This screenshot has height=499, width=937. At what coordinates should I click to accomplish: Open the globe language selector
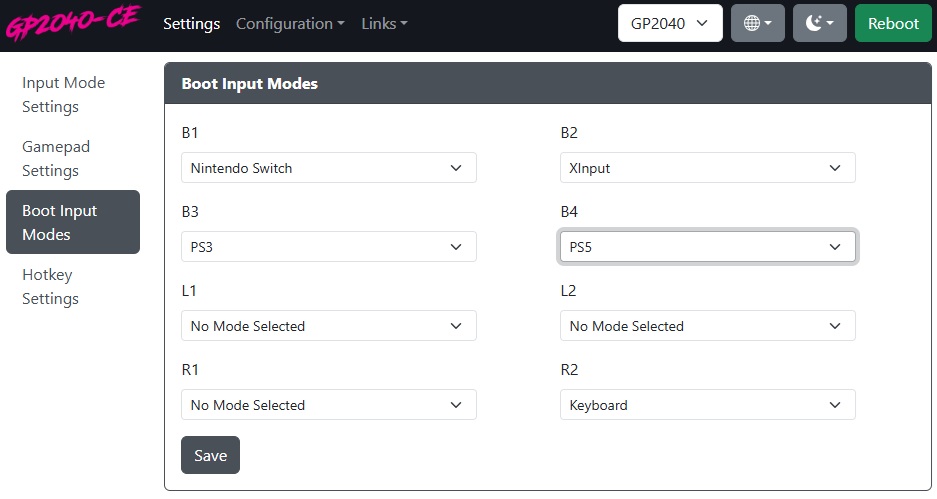click(757, 23)
